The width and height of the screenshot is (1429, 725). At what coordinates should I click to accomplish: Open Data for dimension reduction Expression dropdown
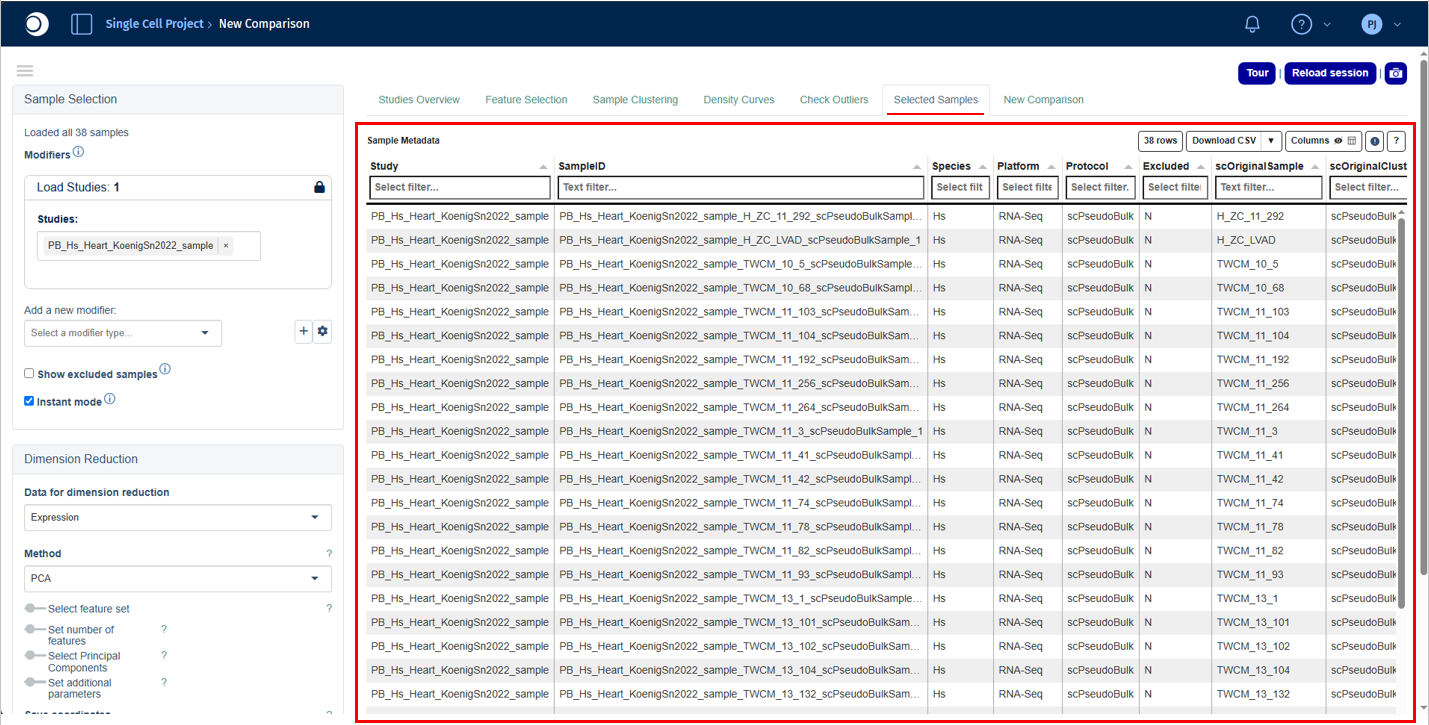(178, 517)
